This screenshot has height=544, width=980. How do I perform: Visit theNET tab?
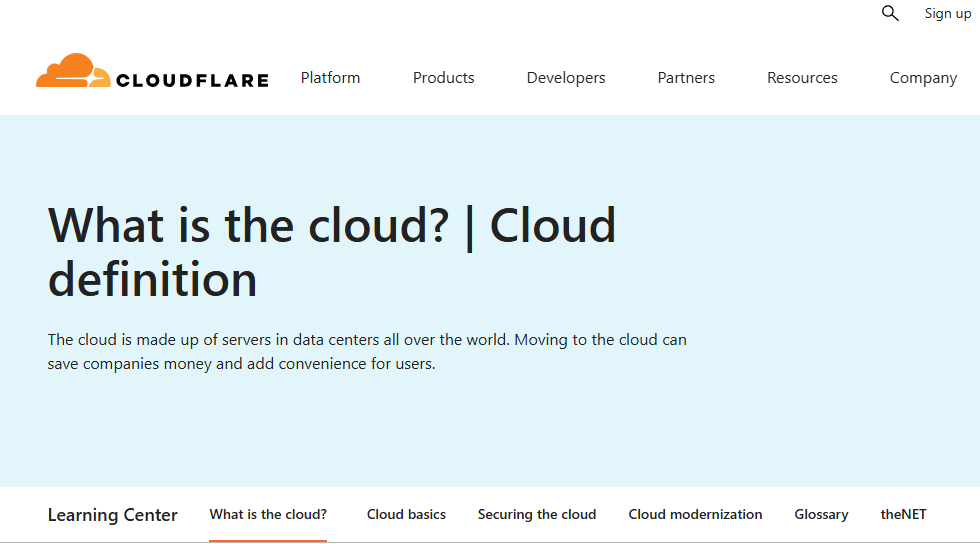pos(903,514)
